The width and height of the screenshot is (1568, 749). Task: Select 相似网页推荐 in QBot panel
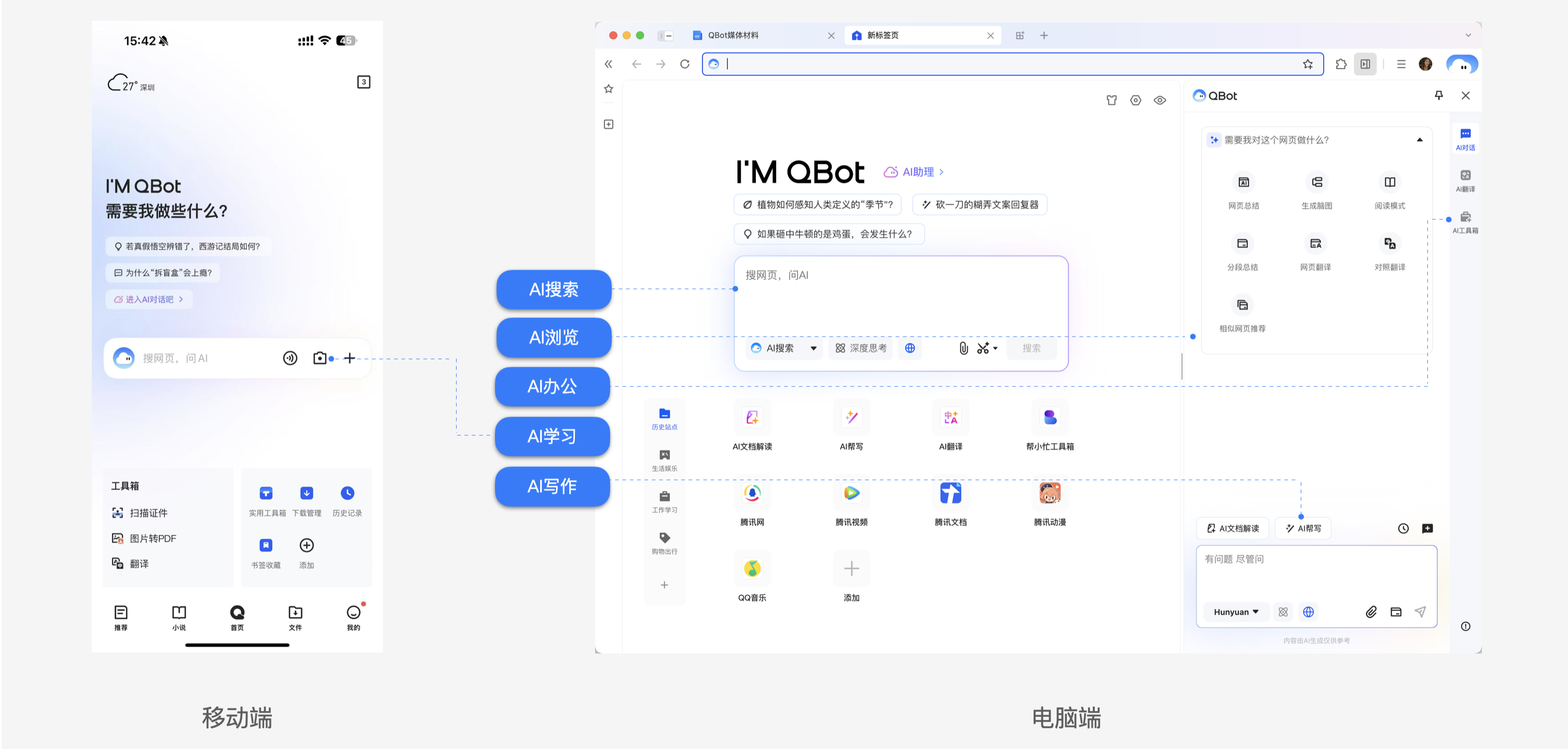[1242, 314]
